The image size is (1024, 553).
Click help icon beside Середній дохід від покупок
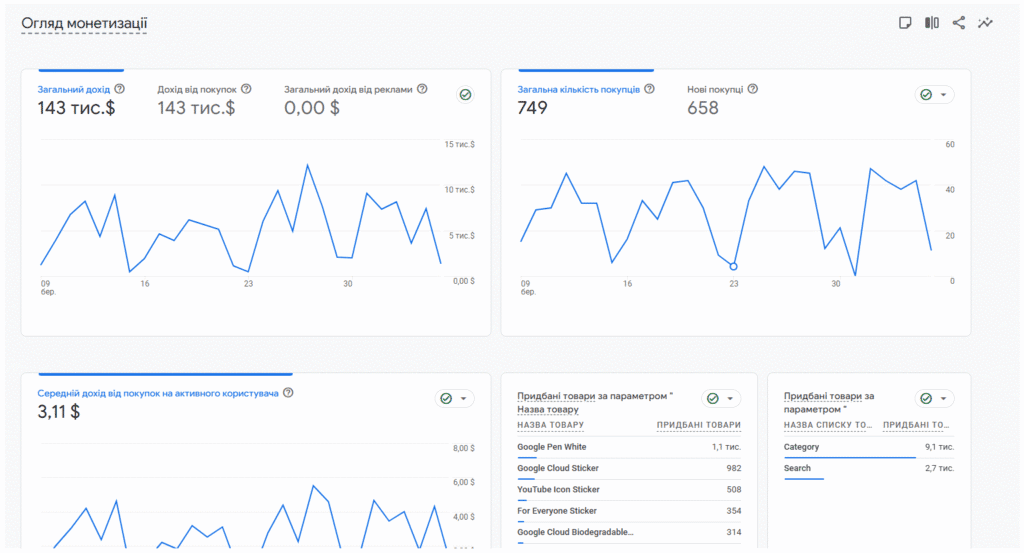288,392
